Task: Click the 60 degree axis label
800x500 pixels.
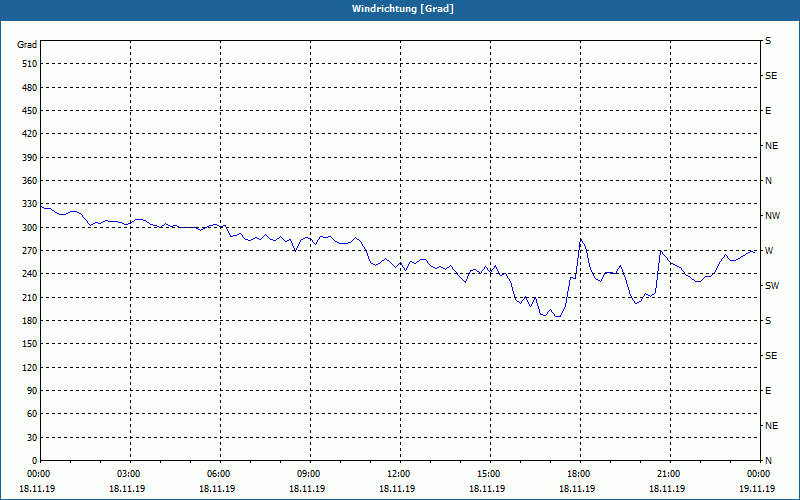Action: pos(32,414)
